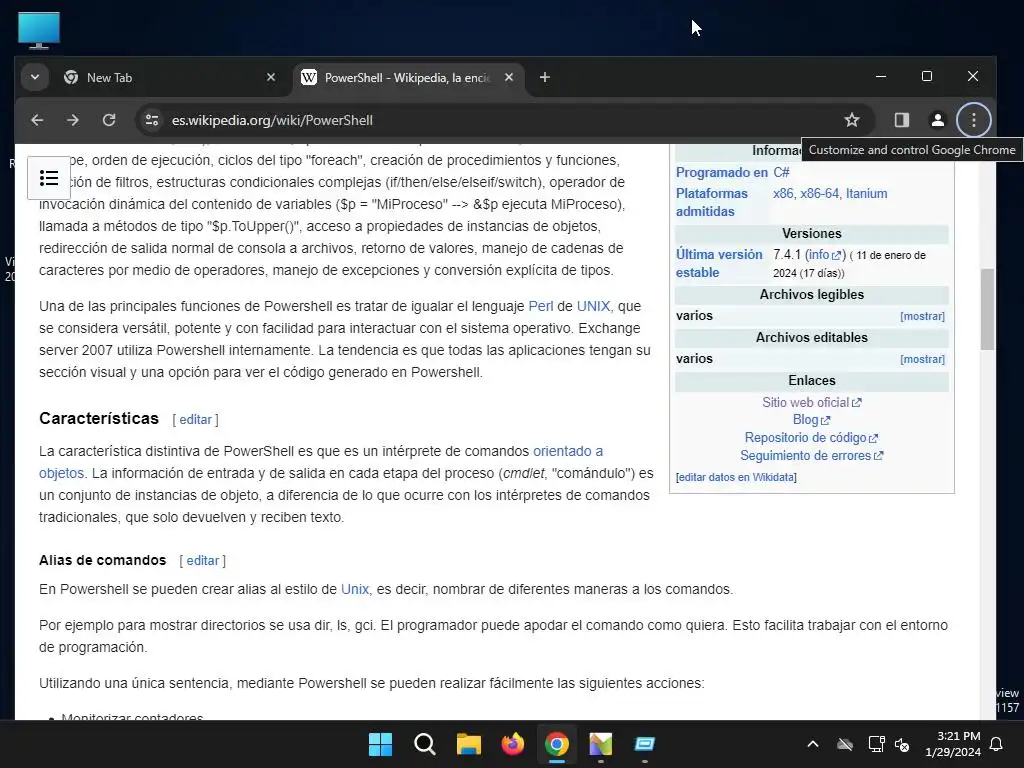
Task: View site information icon in address bar
Action: (152, 120)
